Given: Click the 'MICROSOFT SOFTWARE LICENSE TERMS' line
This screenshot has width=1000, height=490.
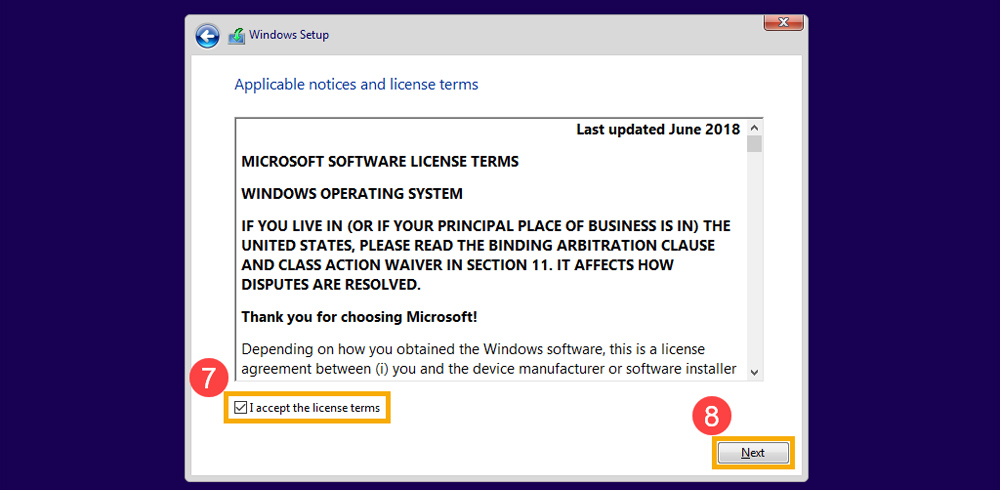Looking at the screenshot, I should [380, 161].
